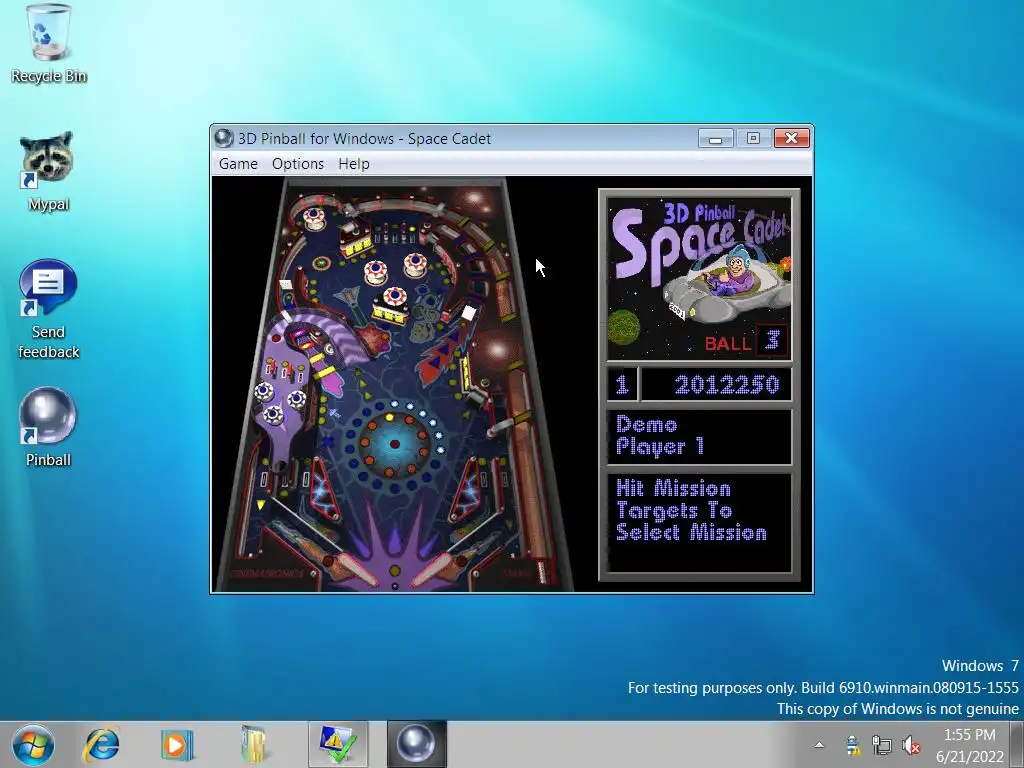This screenshot has height=768, width=1024.
Task: Show hidden tray icons arrow
Action: tap(819, 744)
